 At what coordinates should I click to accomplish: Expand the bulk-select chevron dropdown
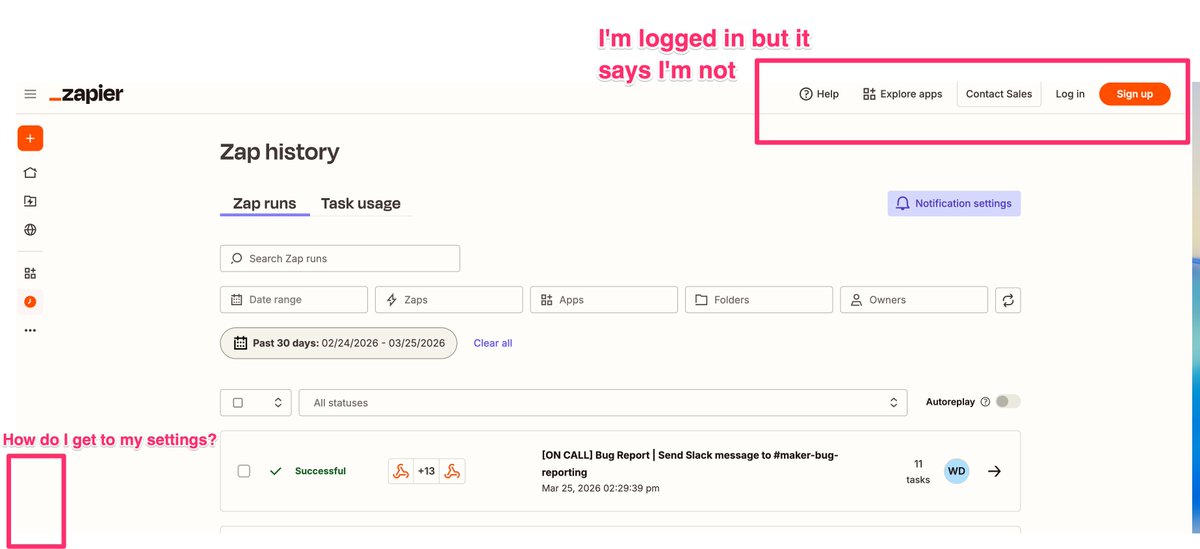tap(278, 403)
